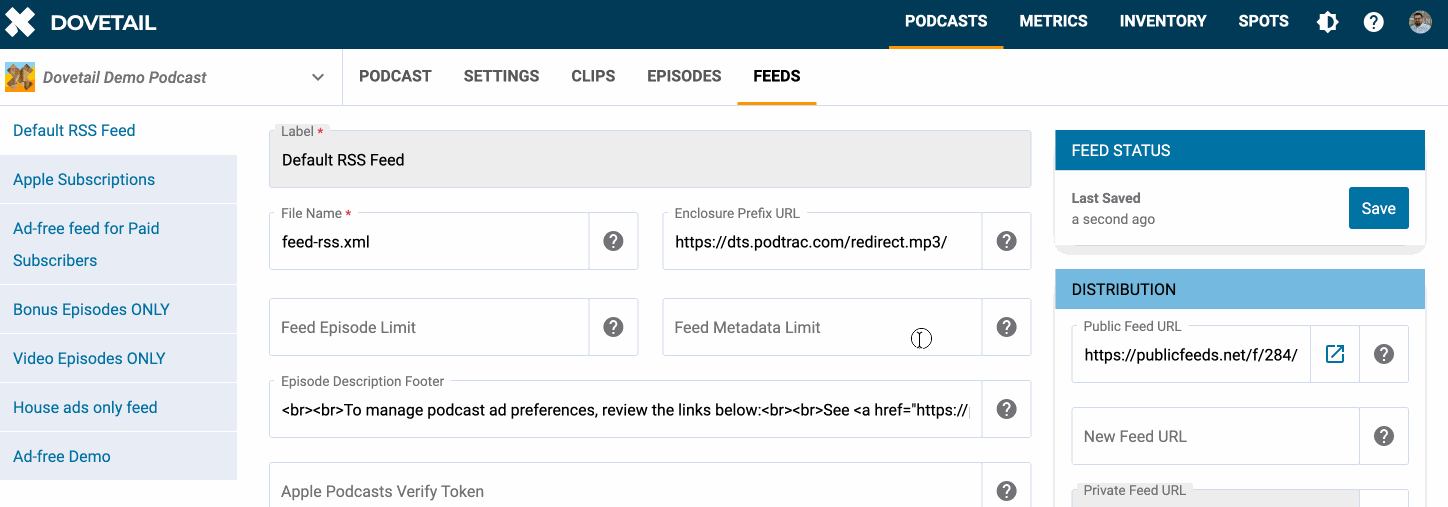1448x507 pixels.
Task: Click the Feed Episode Limit input field
Action: [428, 328]
